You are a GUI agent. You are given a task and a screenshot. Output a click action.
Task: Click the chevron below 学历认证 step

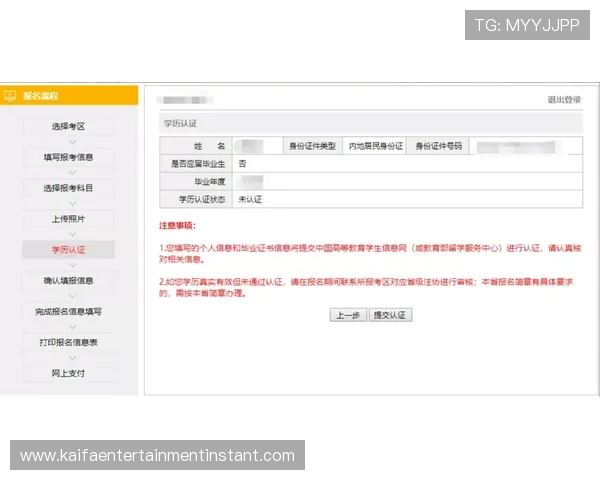[72, 265]
